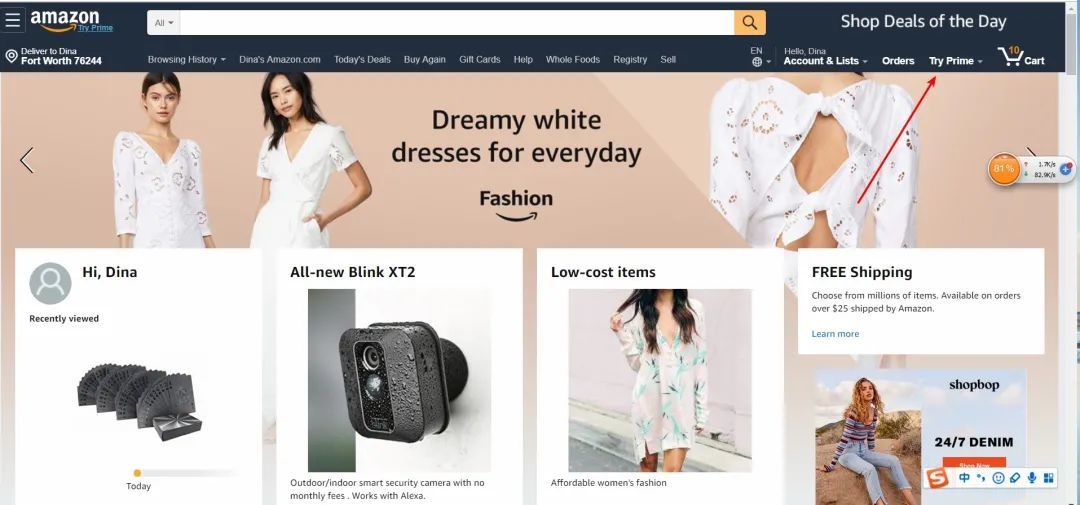Screen dimensions: 1080x505
Task: Open Today's Deals in navigation bar
Action: coord(362,59)
